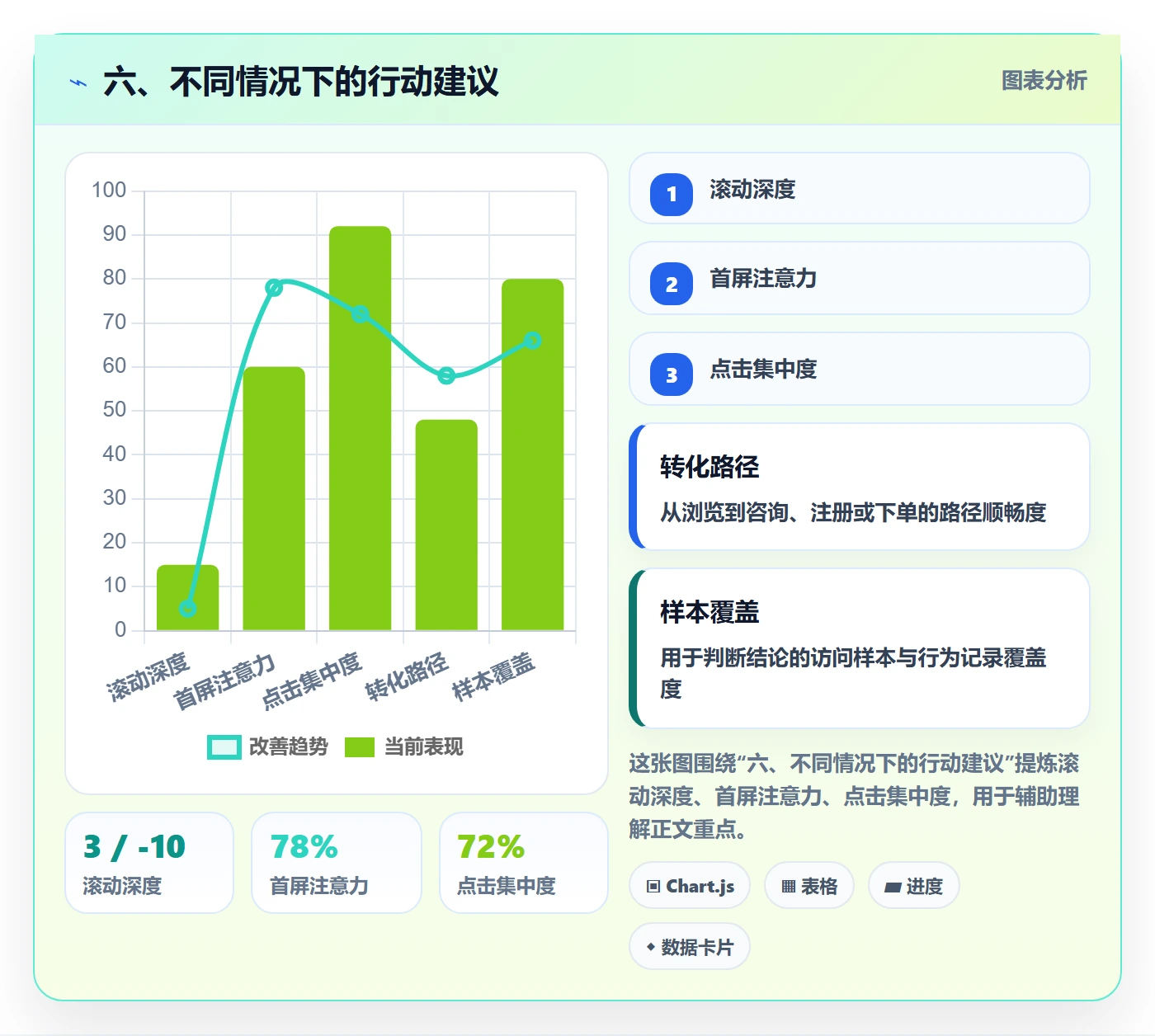The image size is (1155, 1036).
Task: Click the summary paragraph starting 这张图围绕
Action: click(x=854, y=796)
